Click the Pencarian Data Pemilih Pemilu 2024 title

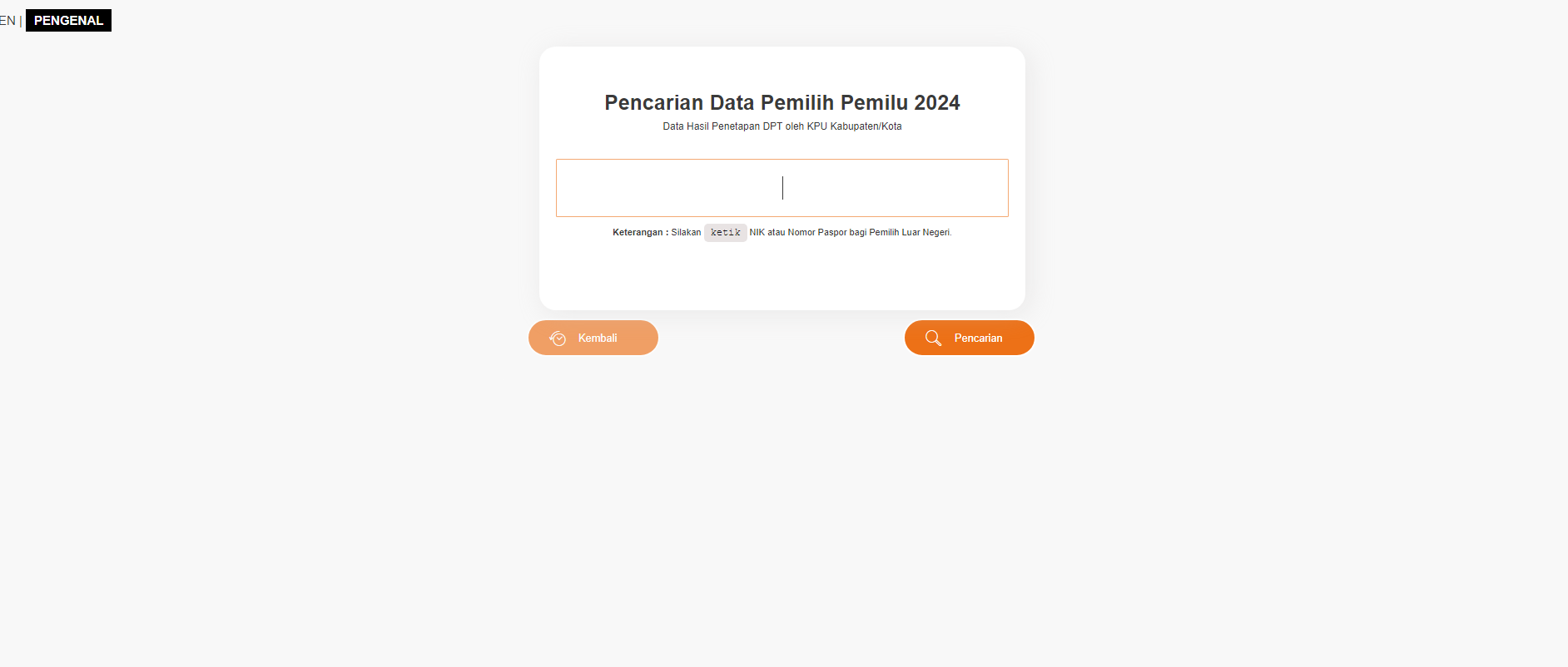click(782, 102)
